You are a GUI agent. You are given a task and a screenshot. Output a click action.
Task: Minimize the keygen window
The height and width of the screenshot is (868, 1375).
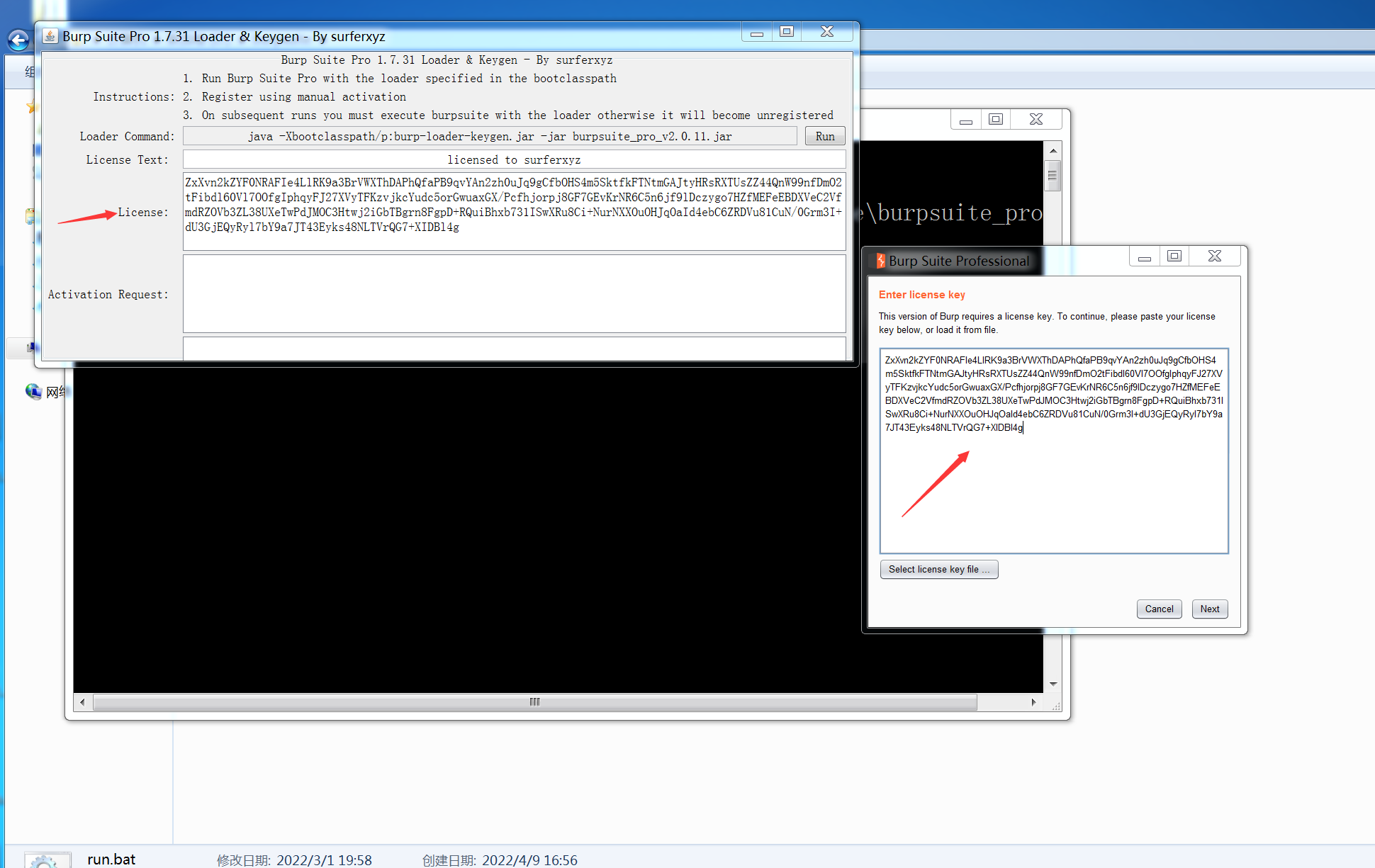[x=757, y=32]
